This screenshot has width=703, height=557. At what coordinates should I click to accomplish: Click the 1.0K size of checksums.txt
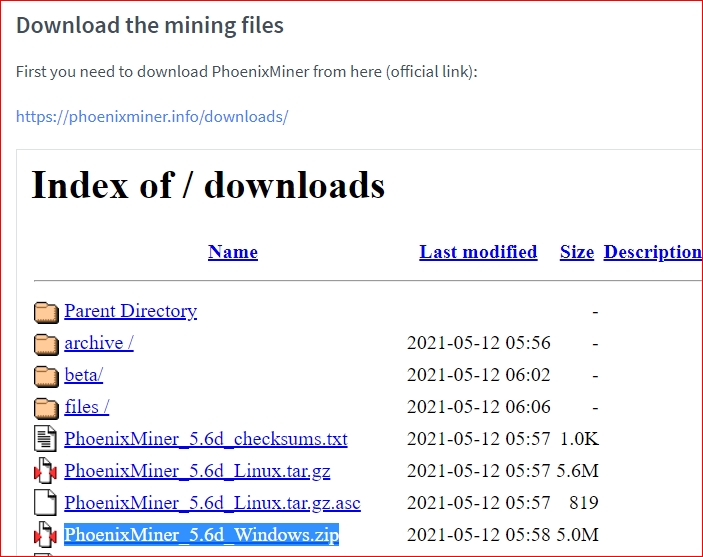(579, 439)
